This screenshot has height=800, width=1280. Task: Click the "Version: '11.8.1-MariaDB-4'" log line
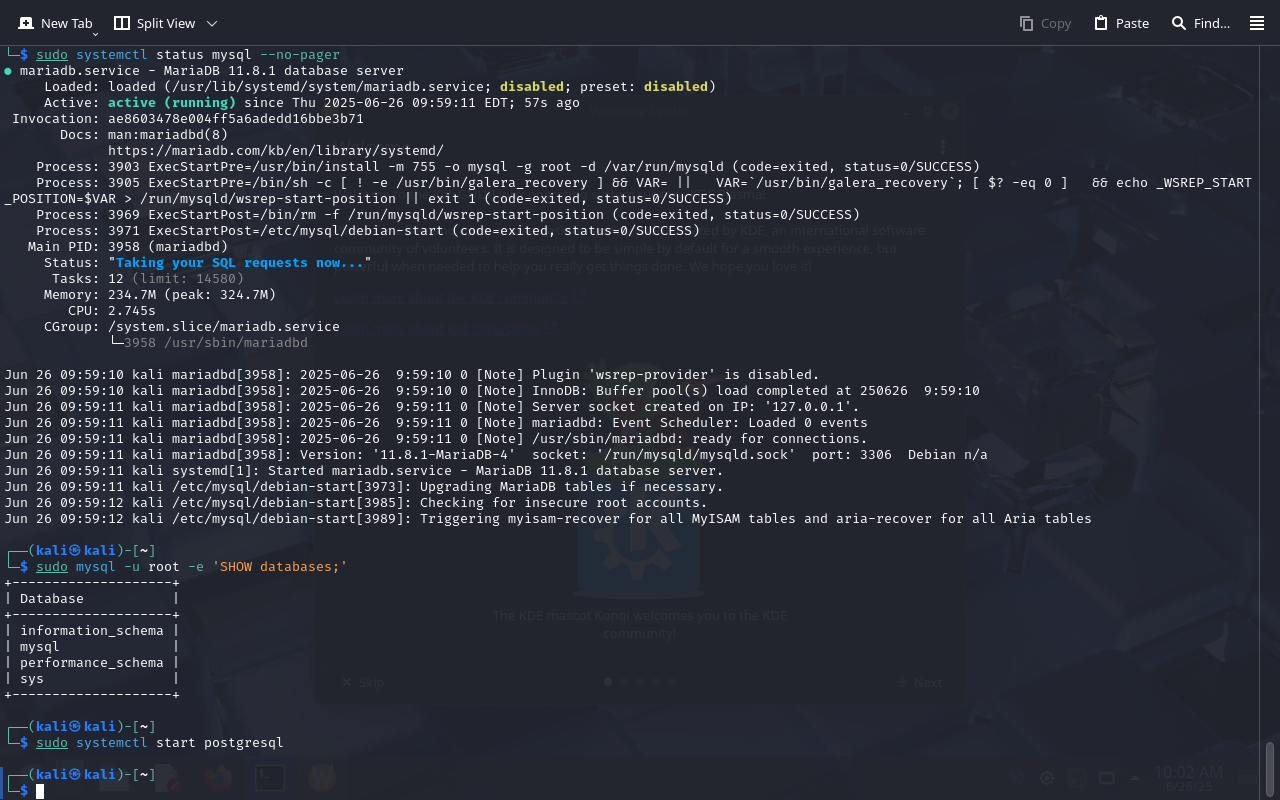(496, 455)
